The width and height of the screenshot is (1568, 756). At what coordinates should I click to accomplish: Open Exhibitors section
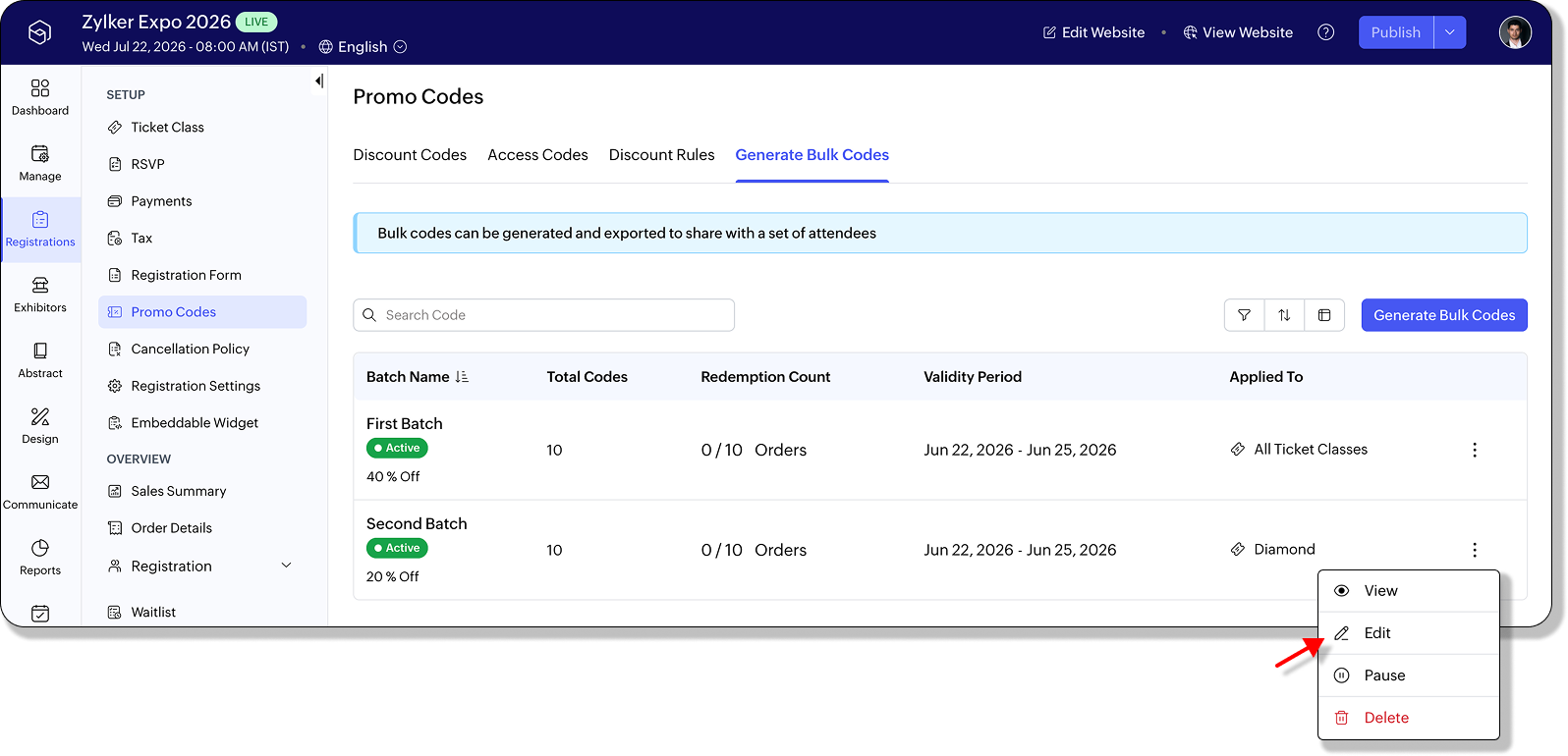tap(40, 296)
